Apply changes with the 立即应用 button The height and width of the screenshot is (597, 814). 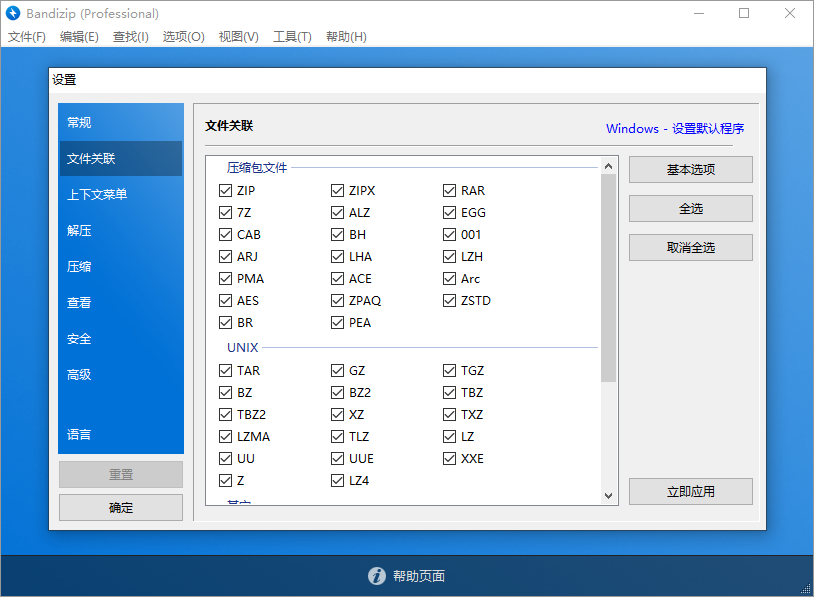[690, 491]
